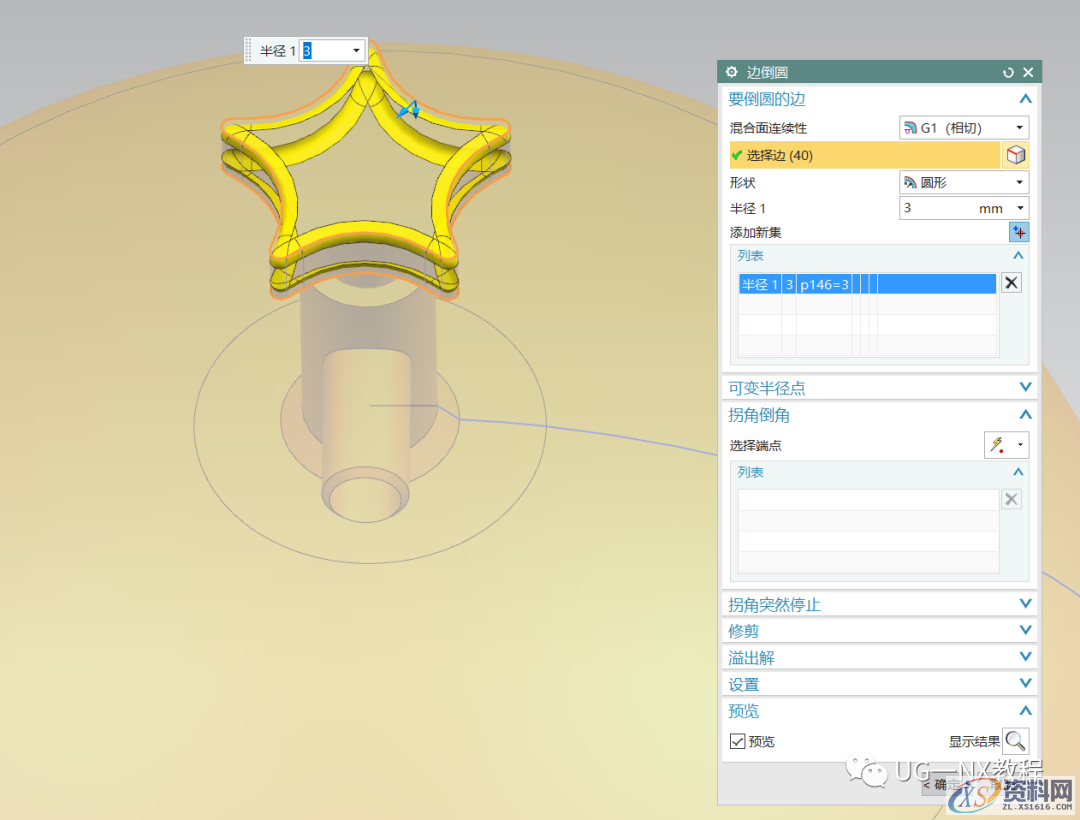The image size is (1080, 820).
Task: Click the select edge cube icon
Action: [x=1016, y=155]
